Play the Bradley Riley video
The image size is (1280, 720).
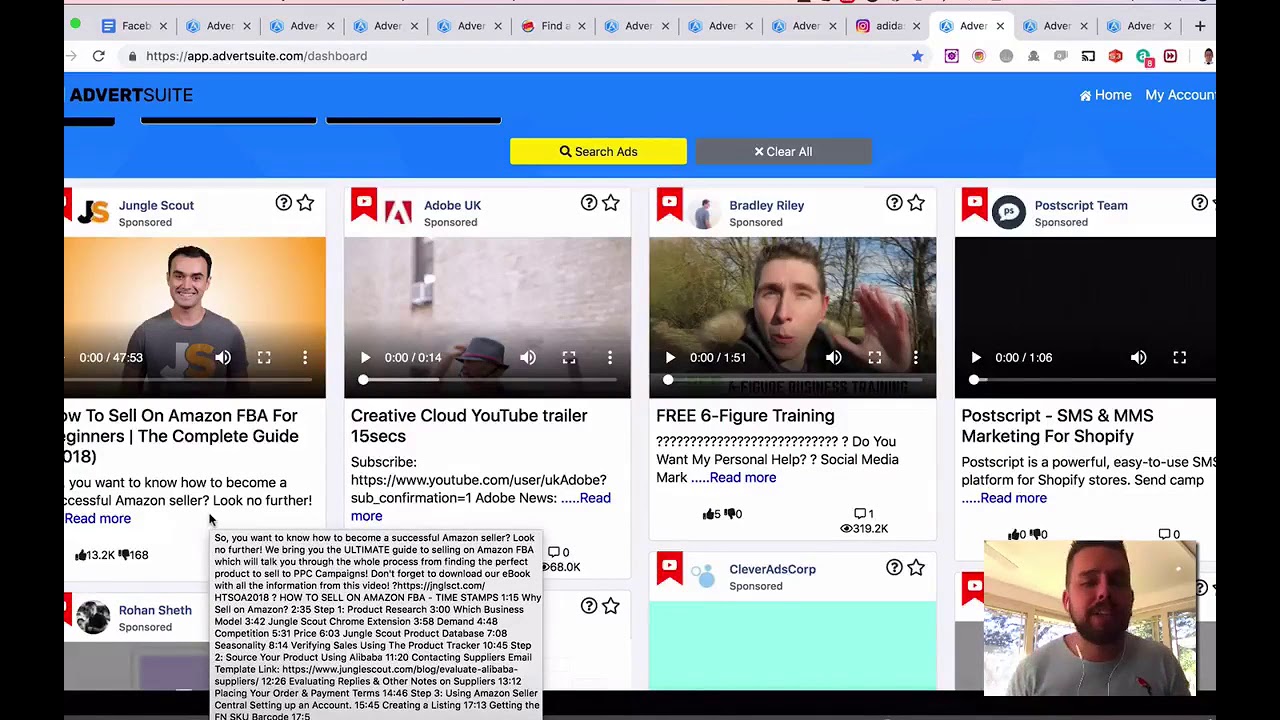pyautogui.click(x=670, y=357)
